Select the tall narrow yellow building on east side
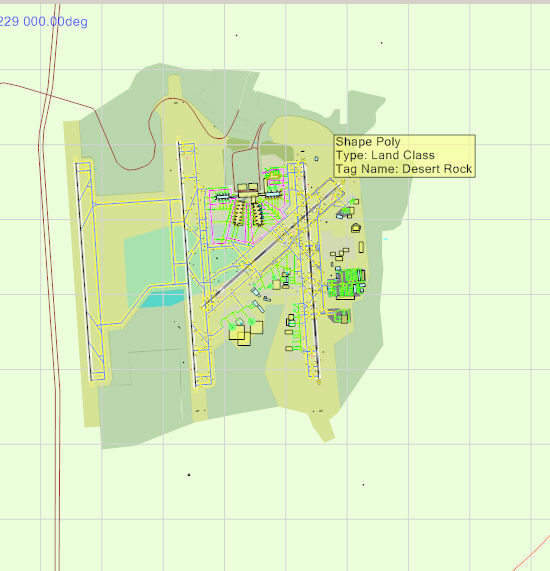The image size is (550, 571). coord(361,247)
